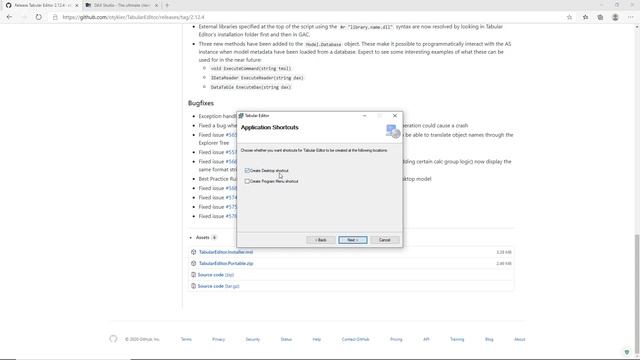
Task: Open the API footer link
Action: 426,340
